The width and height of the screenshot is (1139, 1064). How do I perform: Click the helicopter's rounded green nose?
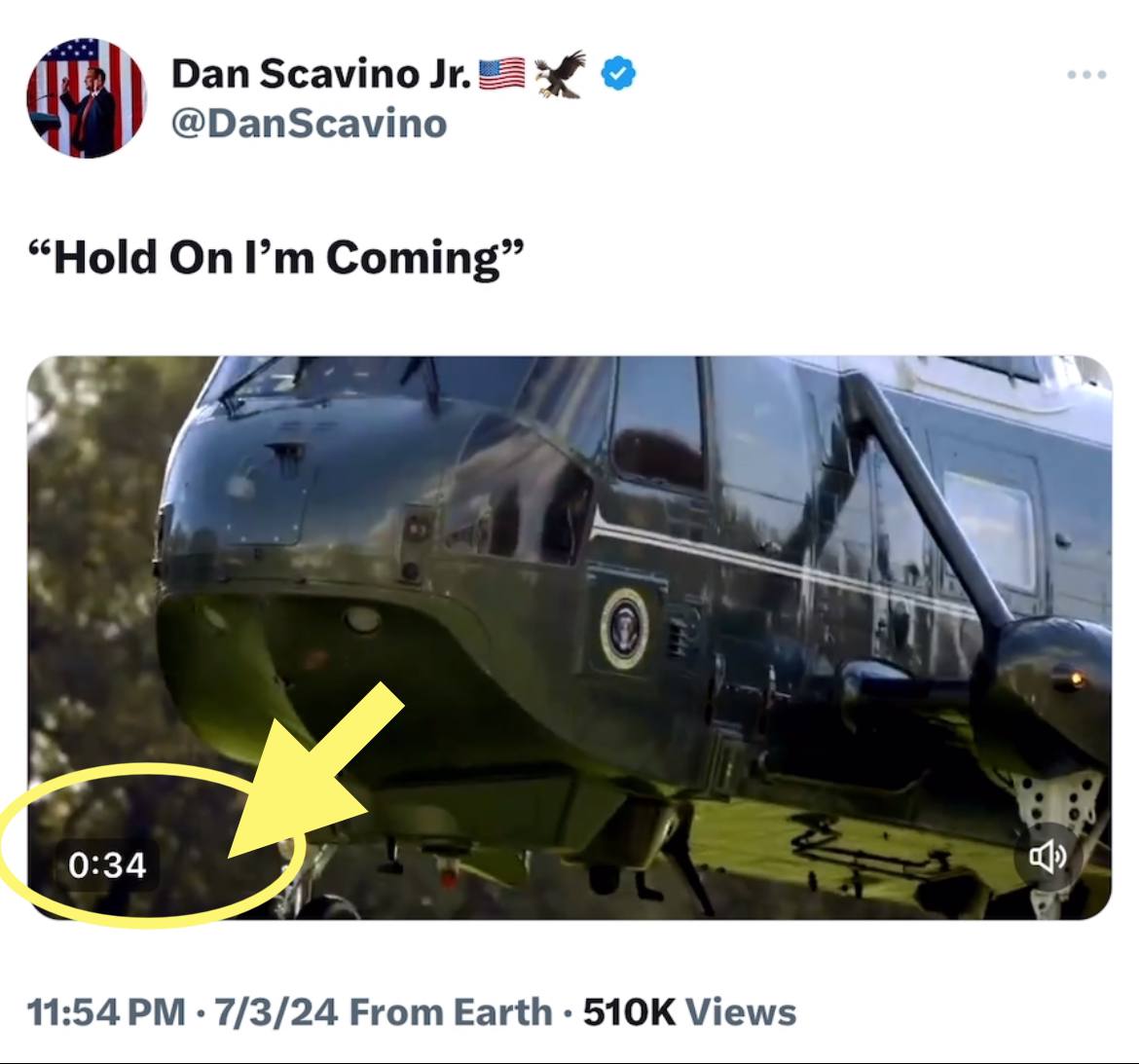(x=234, y=623)
